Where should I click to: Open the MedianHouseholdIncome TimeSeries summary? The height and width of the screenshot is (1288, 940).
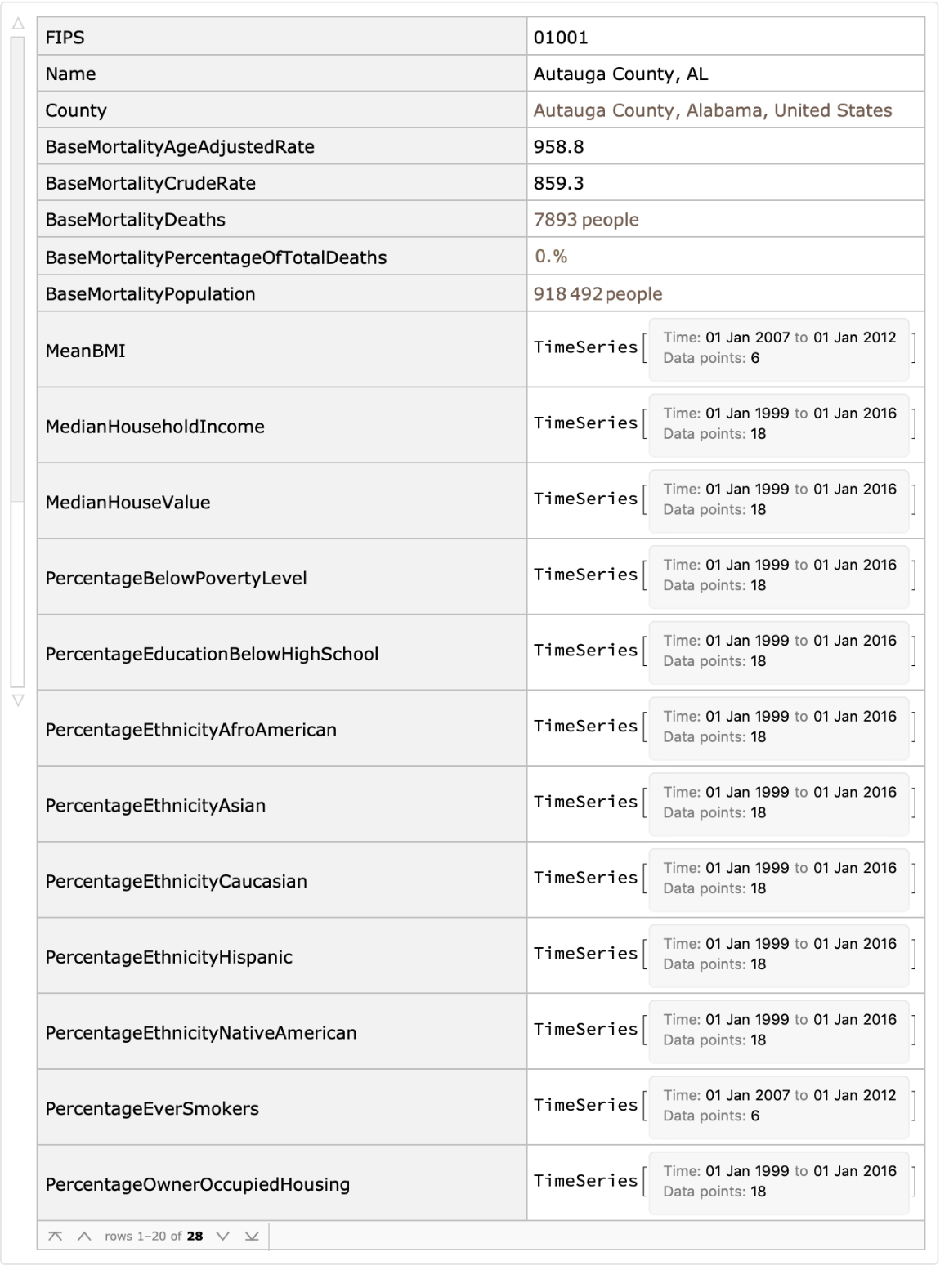778,424
